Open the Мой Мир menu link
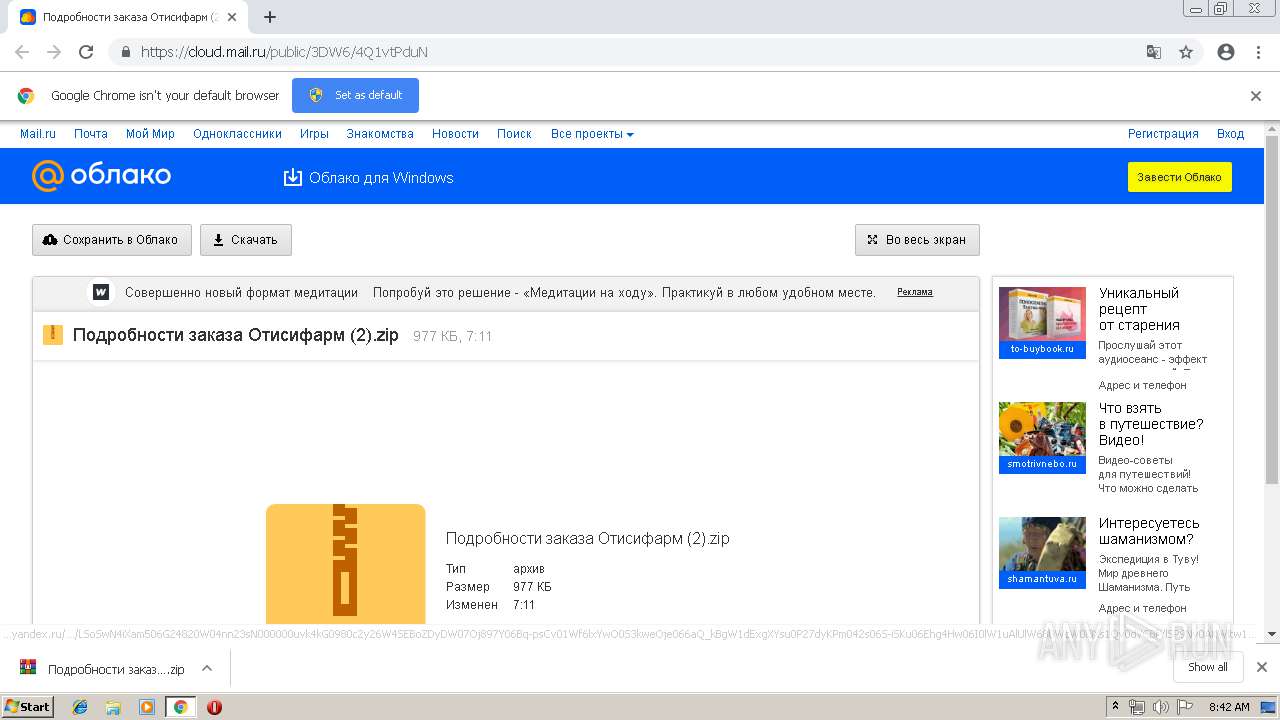Image resolution: width=1280 pixels, height=720 pixels. [150, 134]
